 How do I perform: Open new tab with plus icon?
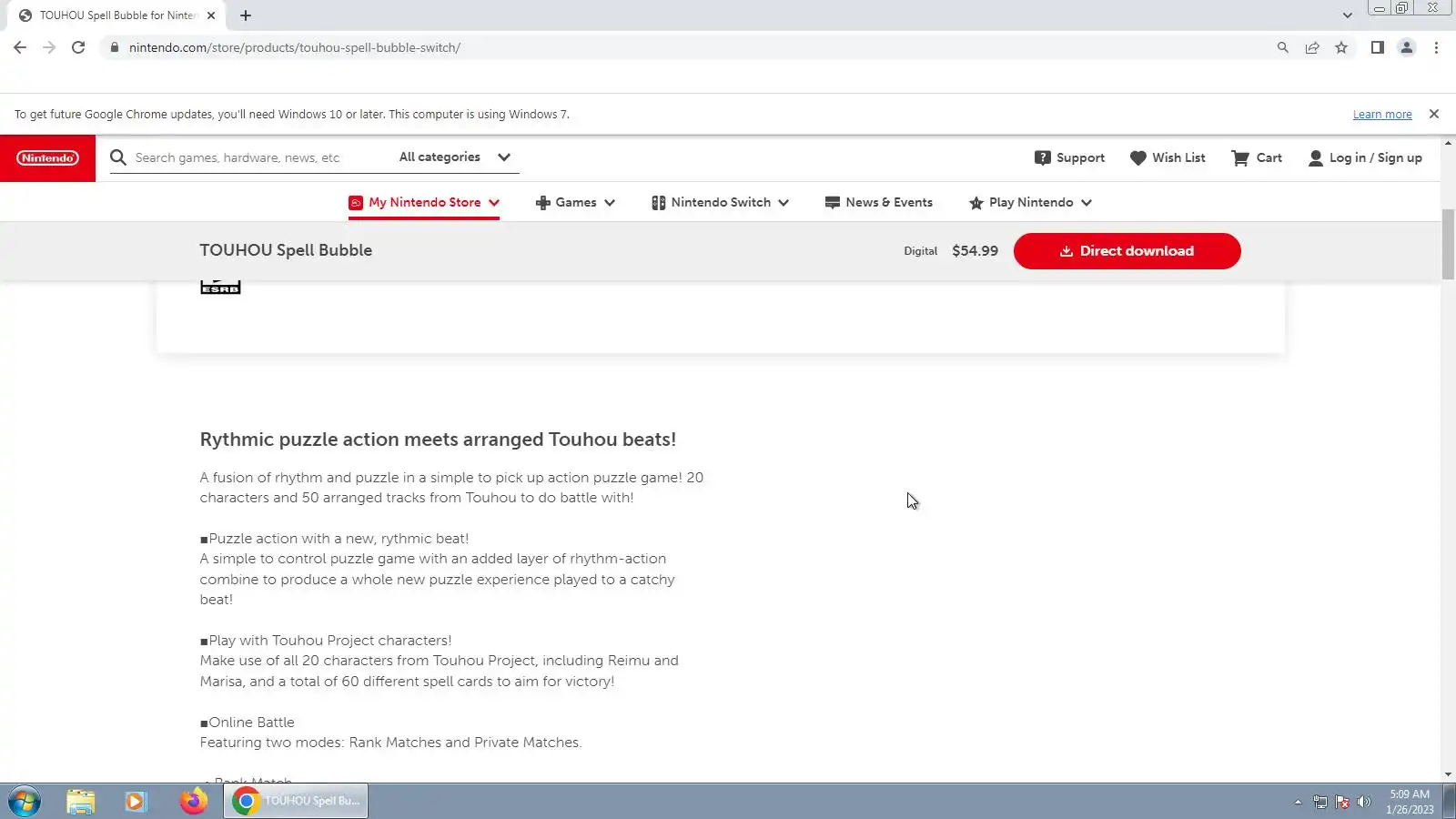coord(246,15)
